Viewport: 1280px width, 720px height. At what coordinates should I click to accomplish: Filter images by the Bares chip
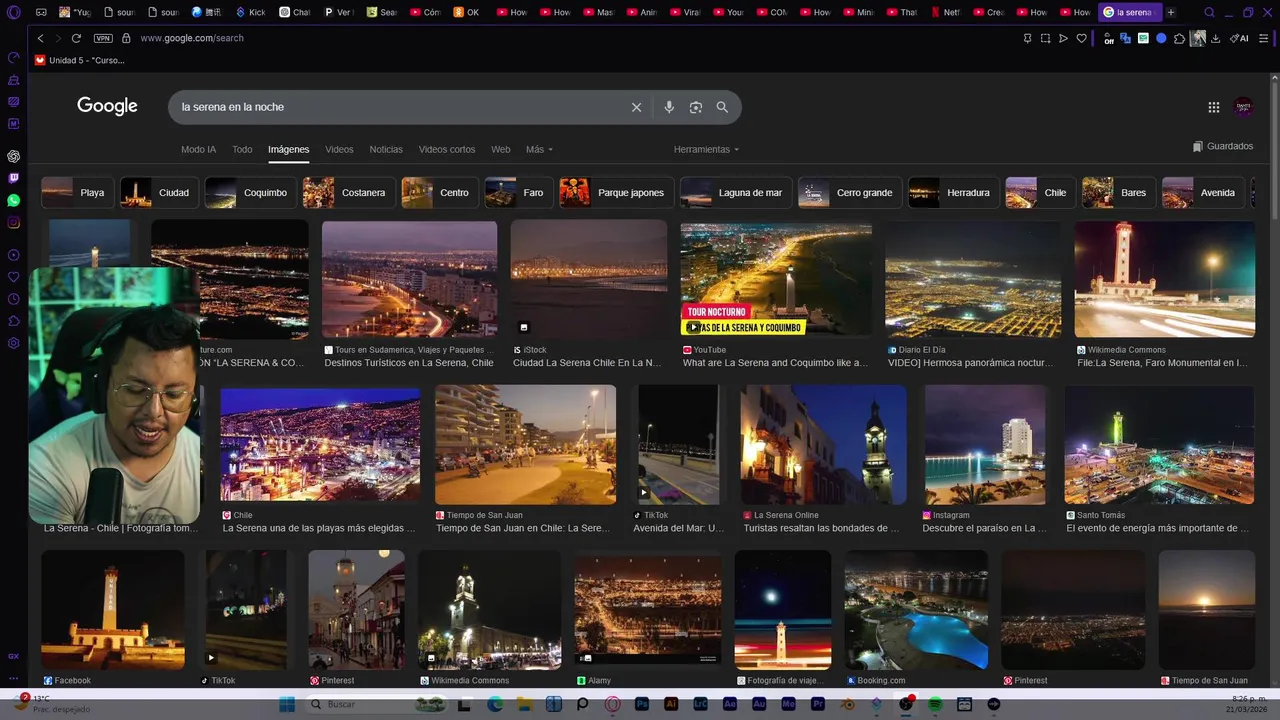point(1119,192)
